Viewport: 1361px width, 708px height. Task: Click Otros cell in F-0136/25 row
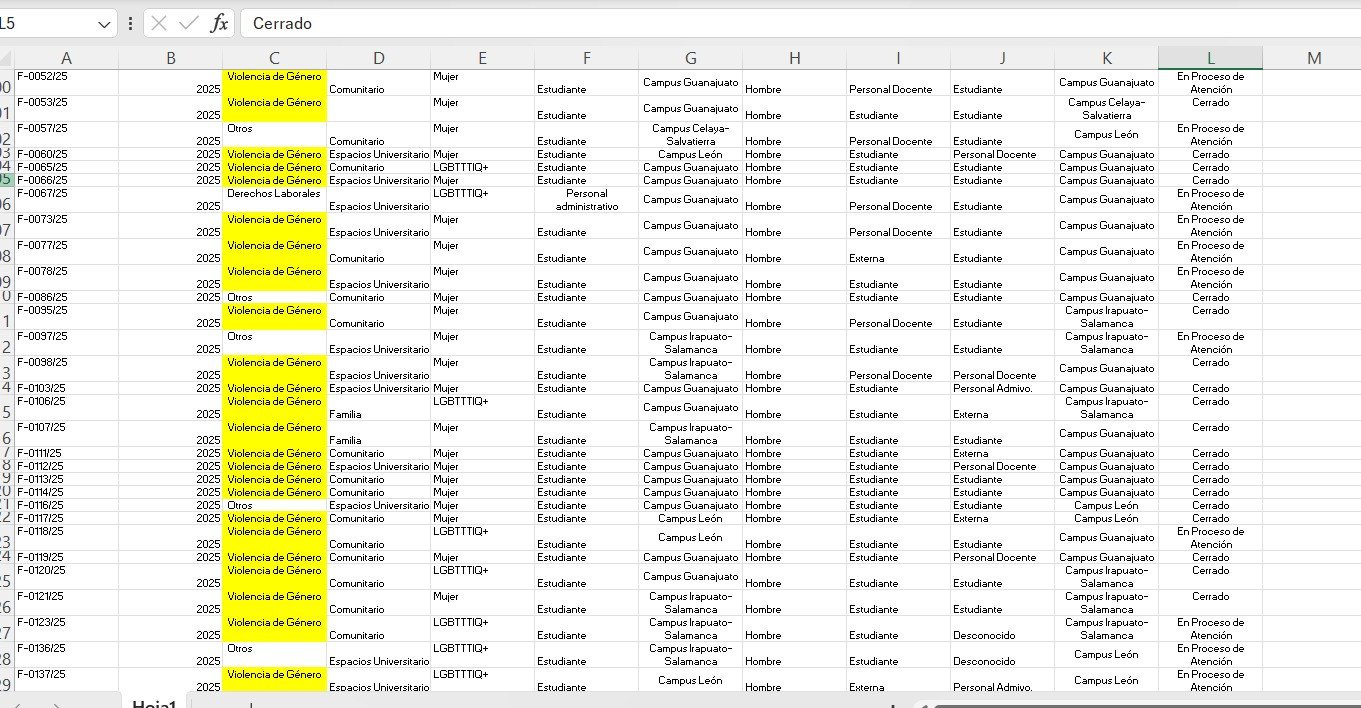tap(274, 654)
